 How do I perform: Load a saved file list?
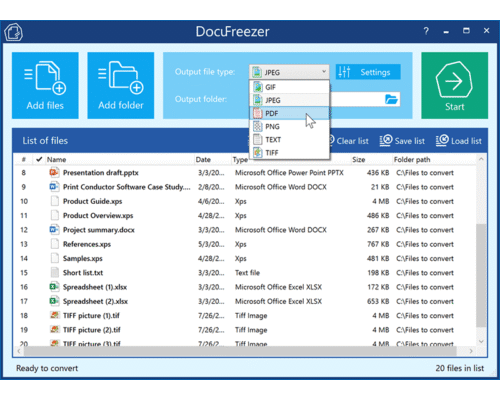(x=459, y=141)
